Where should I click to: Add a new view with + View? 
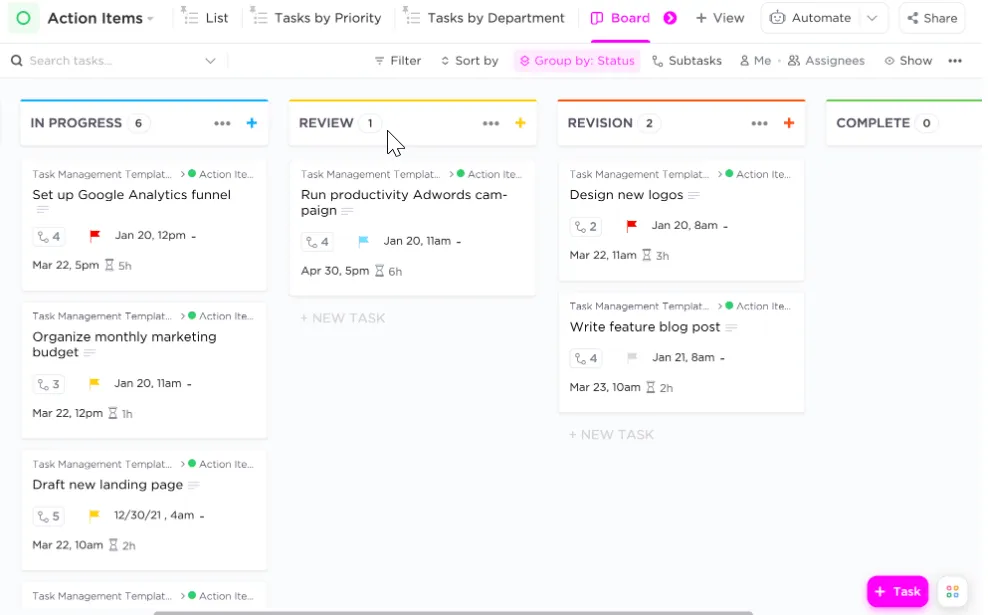pos(720,18)
